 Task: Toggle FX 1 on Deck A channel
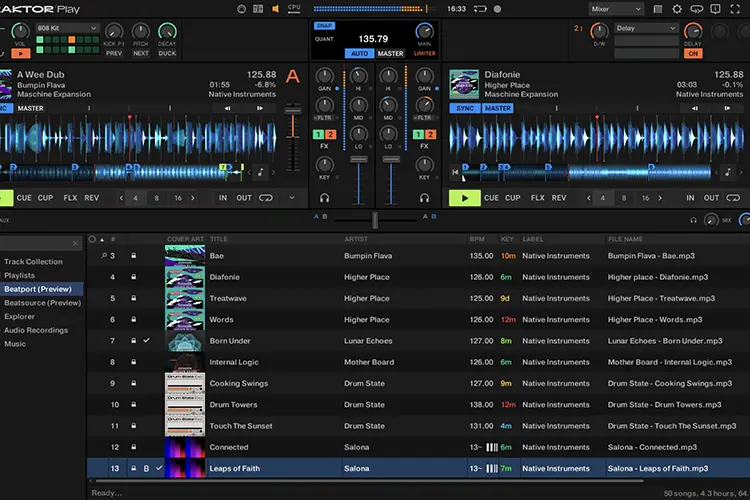[x=318, y=134]
